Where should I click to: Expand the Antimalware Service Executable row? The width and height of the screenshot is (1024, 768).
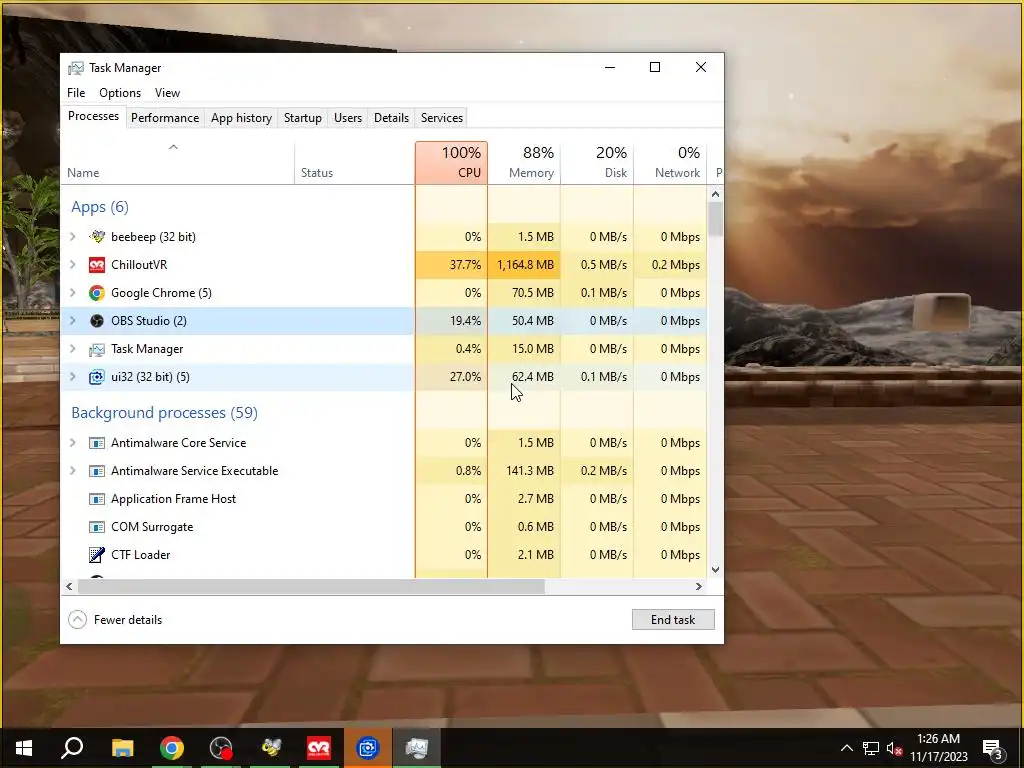[72, 471]
